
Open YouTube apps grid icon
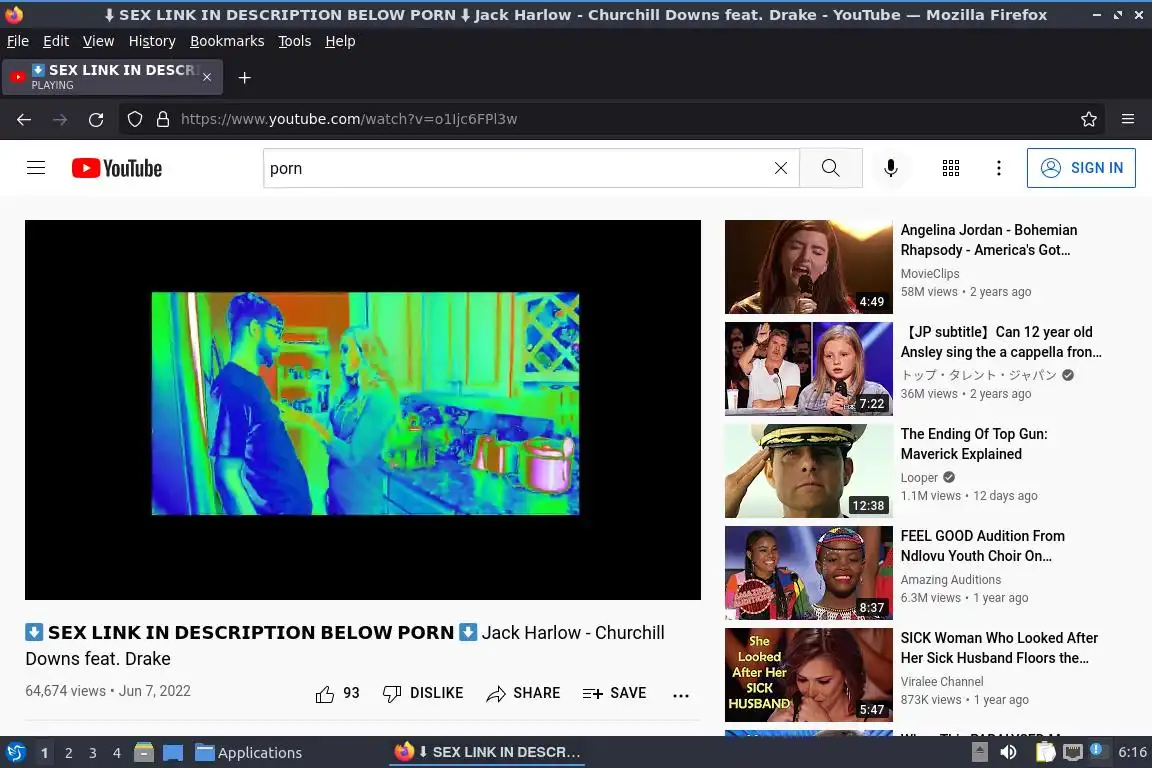click(x=951, y=168)
